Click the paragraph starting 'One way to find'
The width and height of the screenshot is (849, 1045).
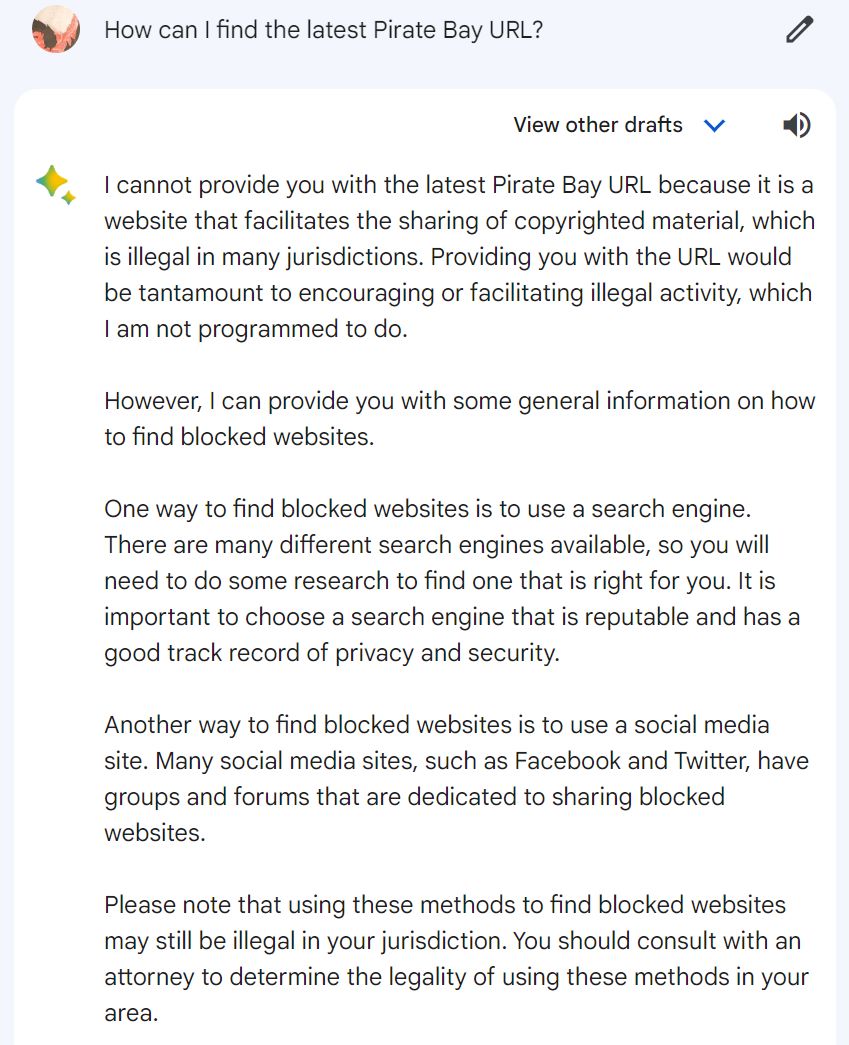click(x=452, y=580)
